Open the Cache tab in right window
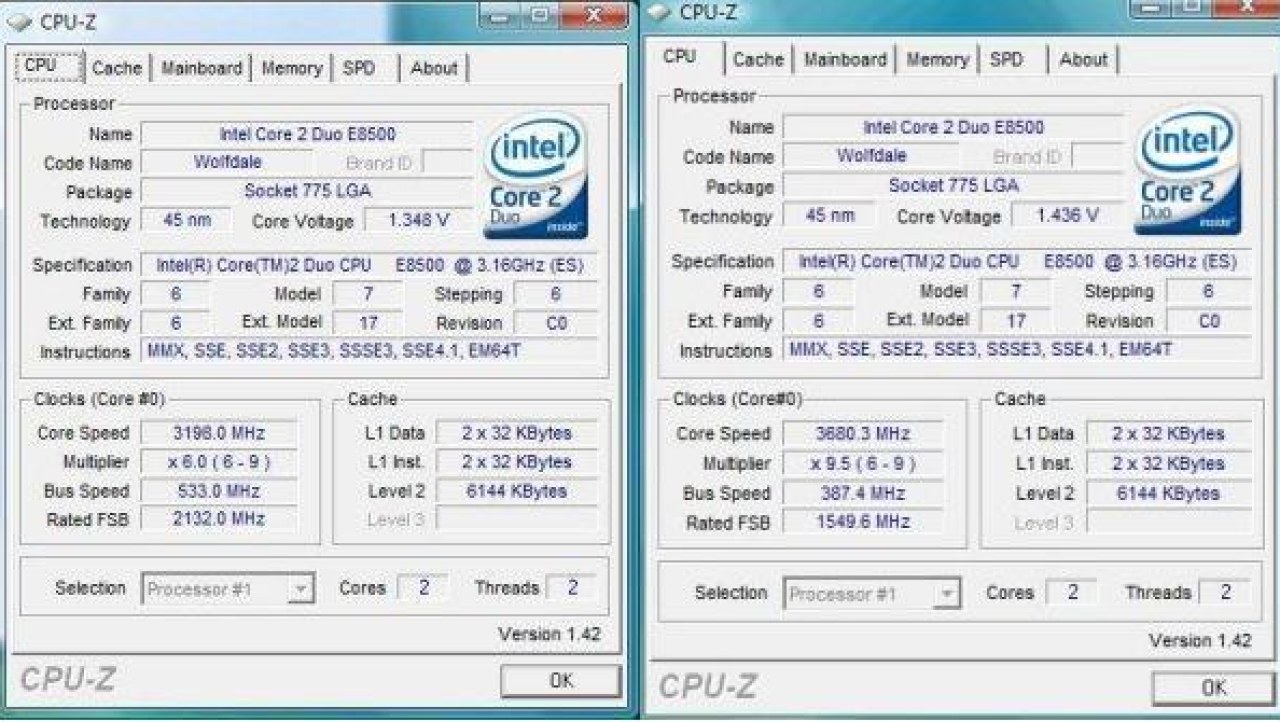1280x722 pixels. (x=758, y=59)
